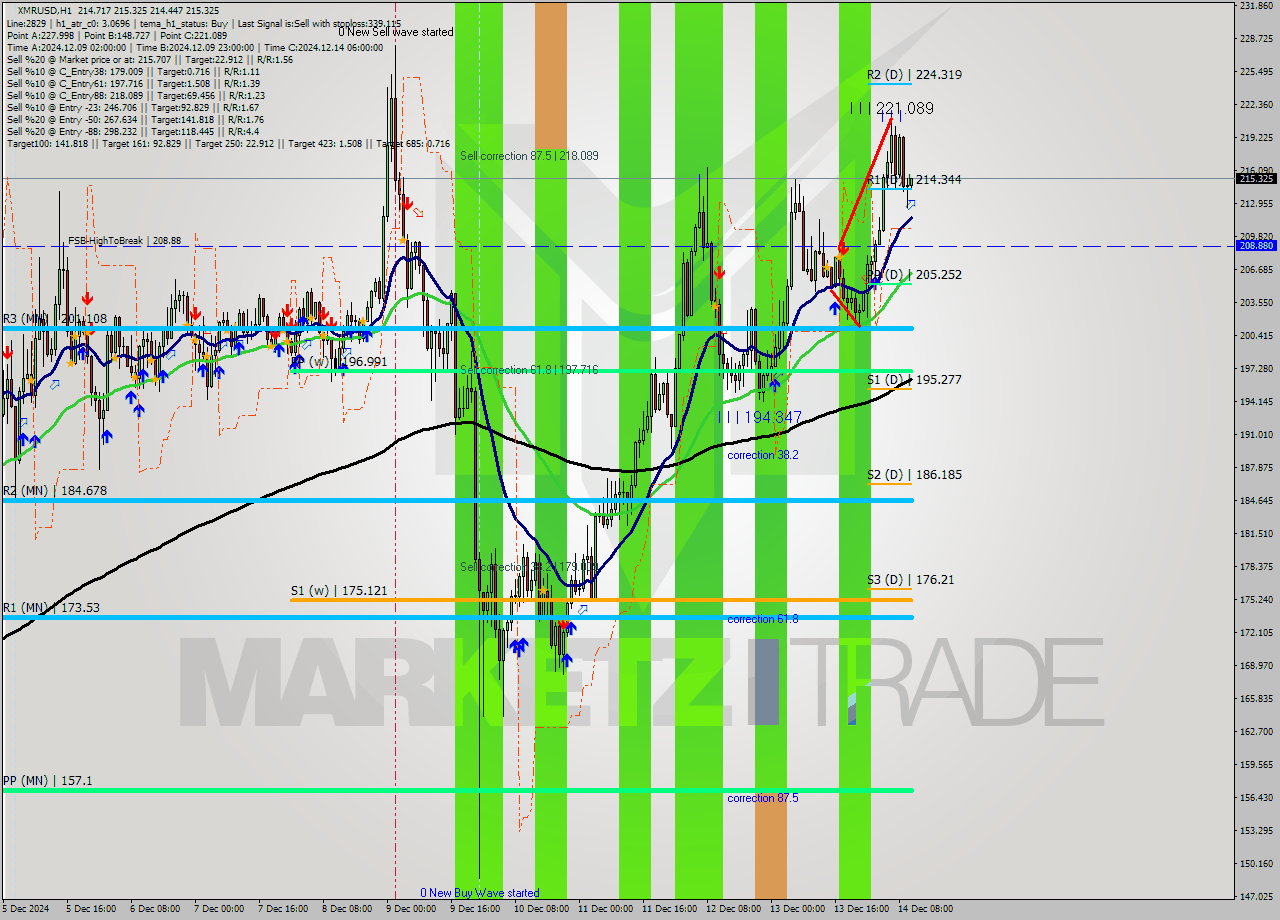Click the S2 (D) | 186.185 support label
This screenshot has width=1280, height=920.
(914, 475)
